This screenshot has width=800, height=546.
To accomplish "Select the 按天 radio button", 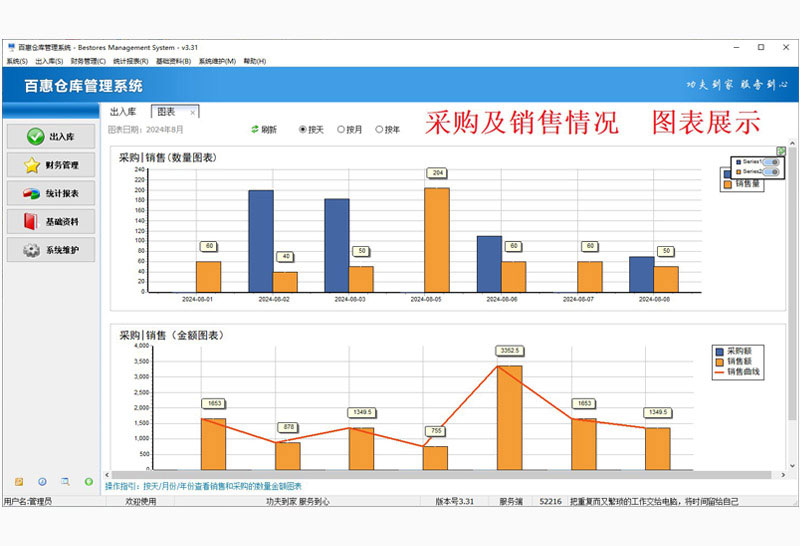I will pos(303,130).
